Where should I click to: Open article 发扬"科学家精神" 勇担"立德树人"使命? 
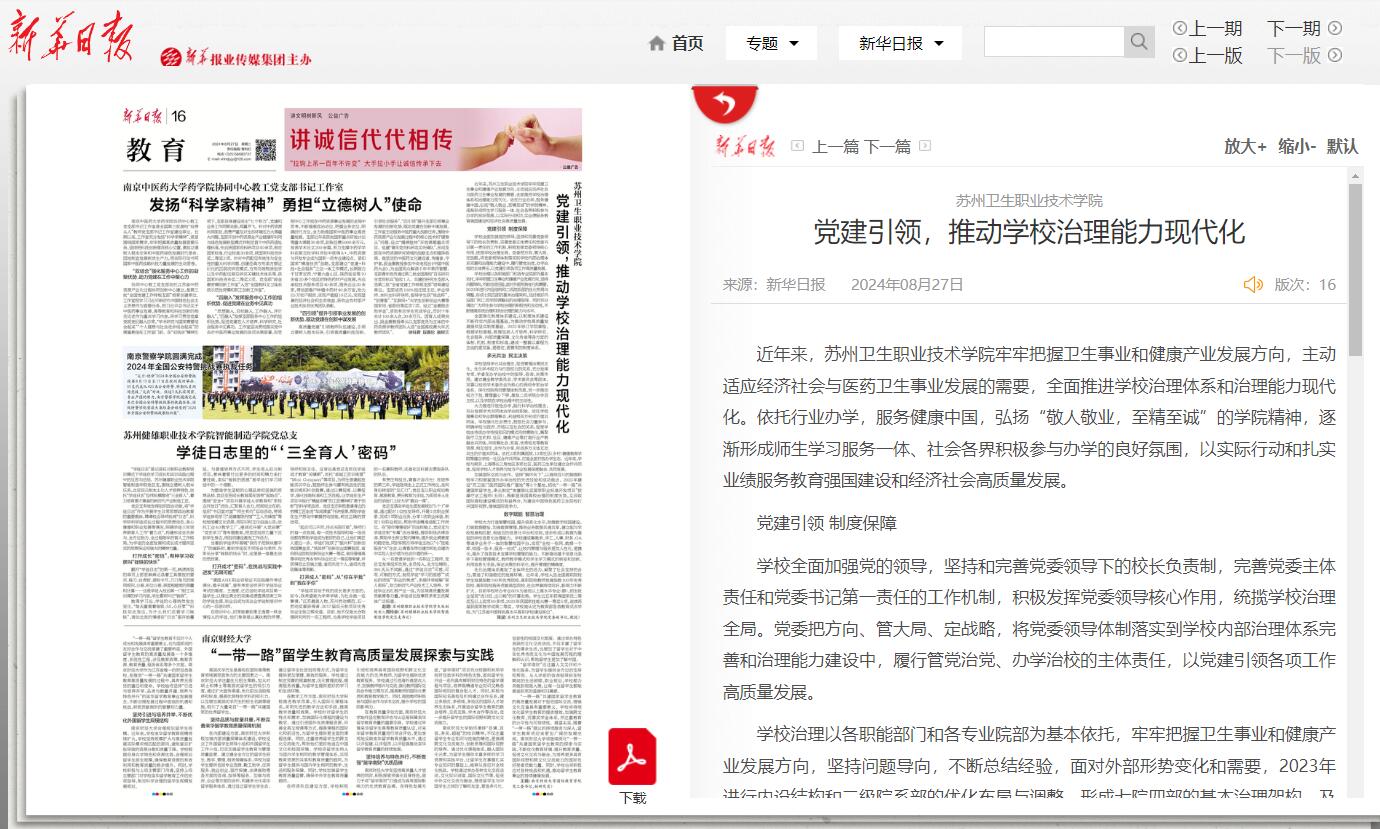pos(285,204)
